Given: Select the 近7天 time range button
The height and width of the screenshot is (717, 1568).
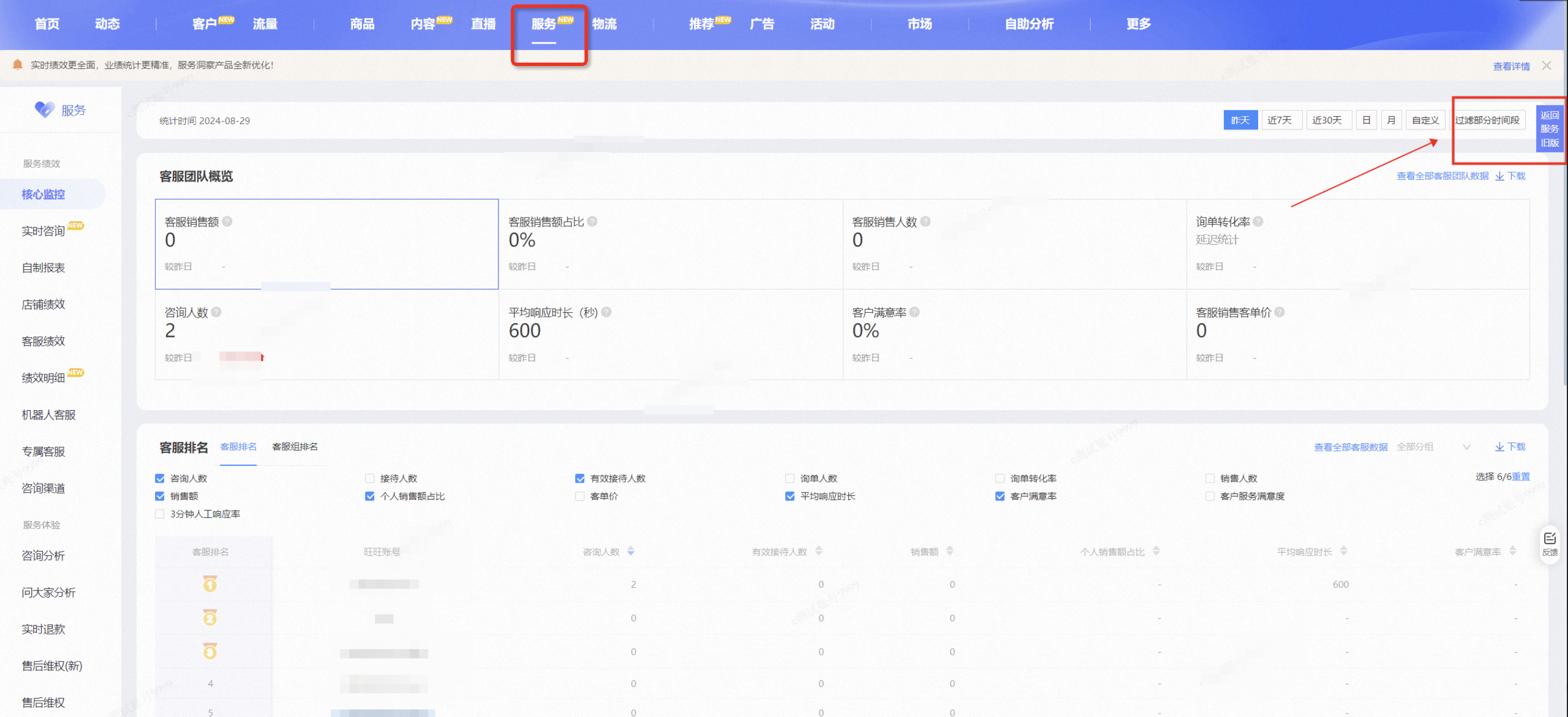Looking at the screenshot, I should 1280,120.
